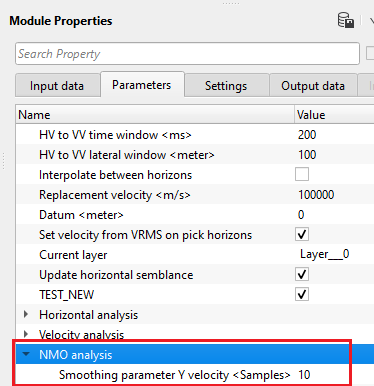Select the Interpolate between horizons row label
The image size is (374, 386).
click(x=116, y=175)
